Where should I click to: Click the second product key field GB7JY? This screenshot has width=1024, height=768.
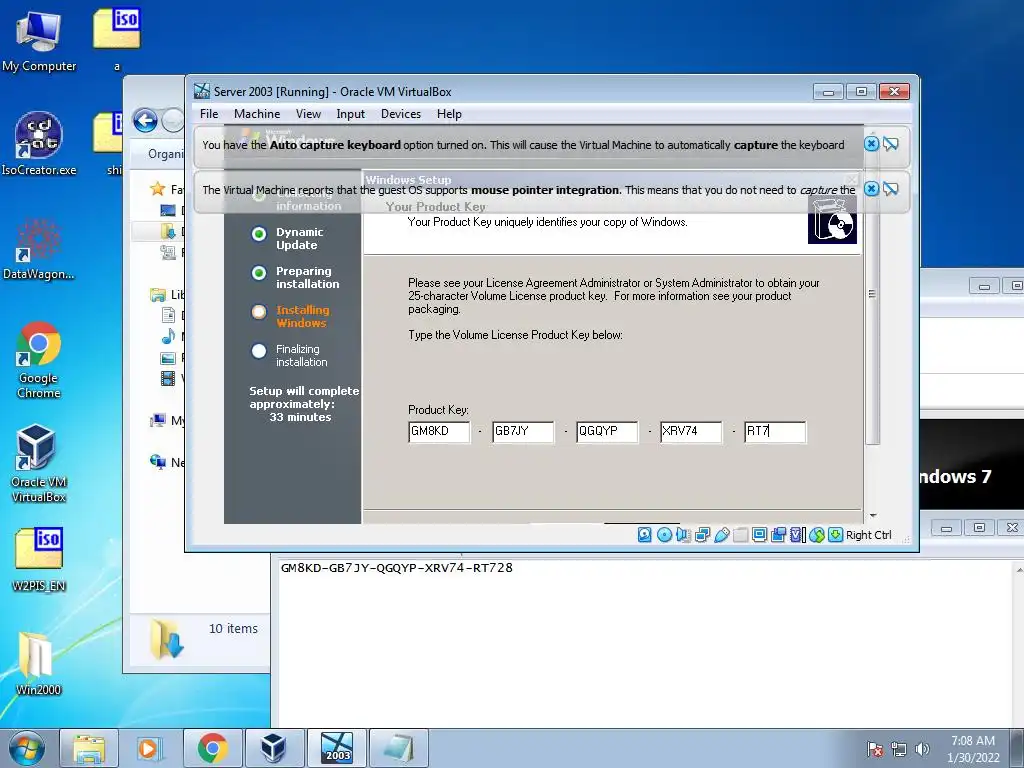pos(523,432)
